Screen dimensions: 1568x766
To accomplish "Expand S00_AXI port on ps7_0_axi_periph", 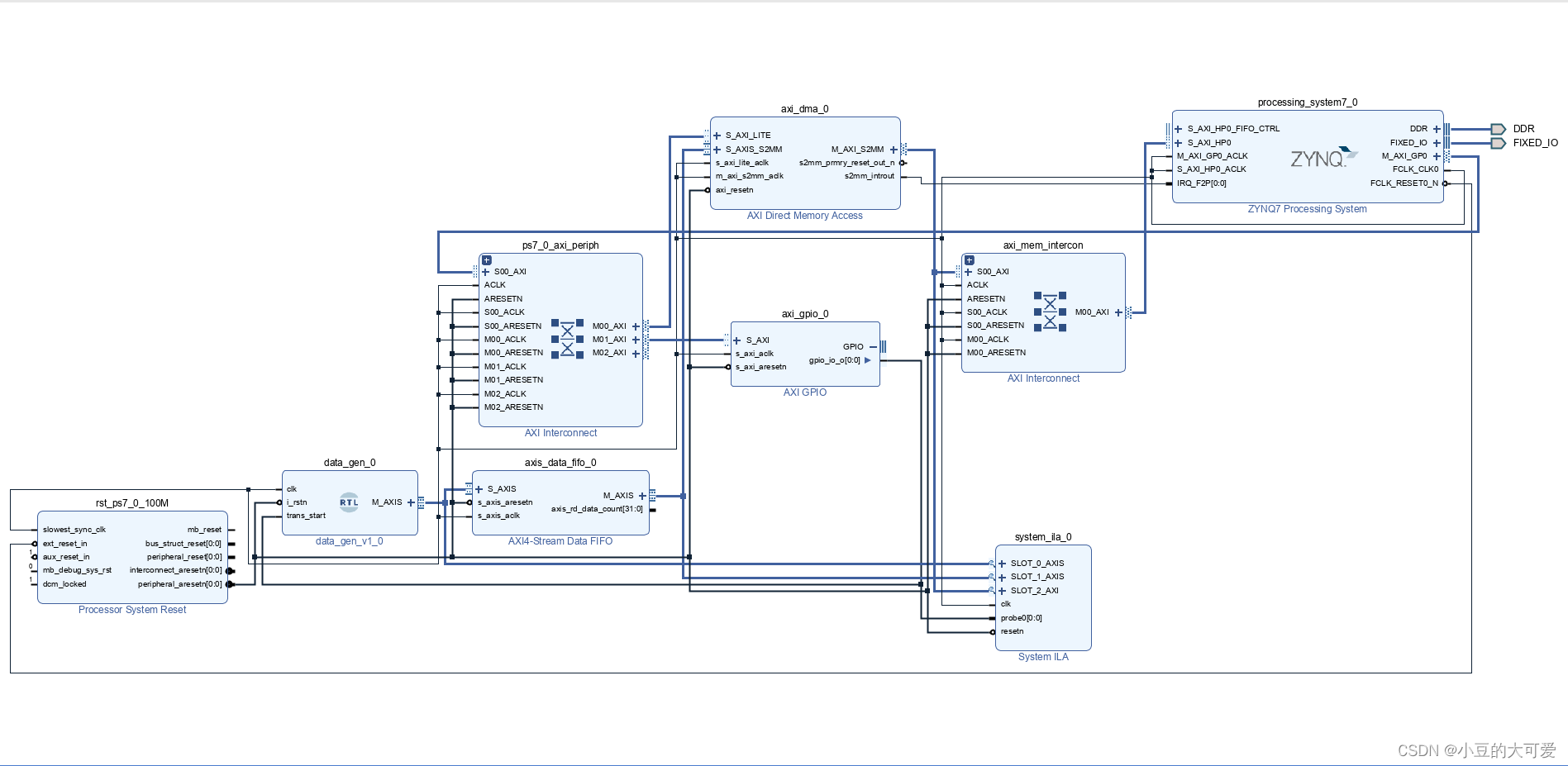I will [485, 272].
